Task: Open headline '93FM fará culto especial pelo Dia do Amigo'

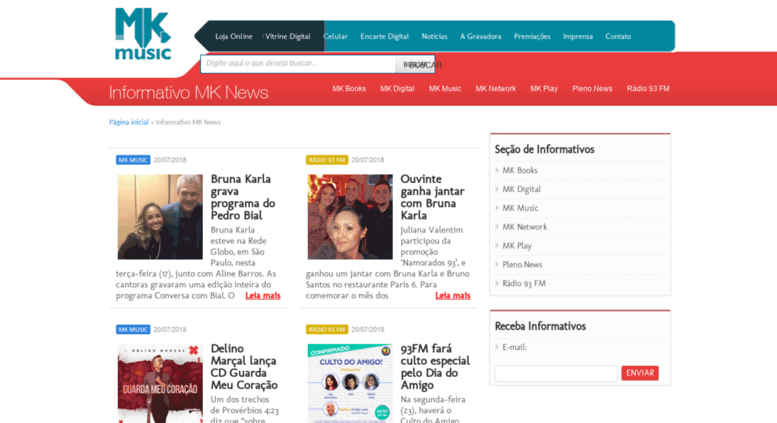Action: point(435,367)
